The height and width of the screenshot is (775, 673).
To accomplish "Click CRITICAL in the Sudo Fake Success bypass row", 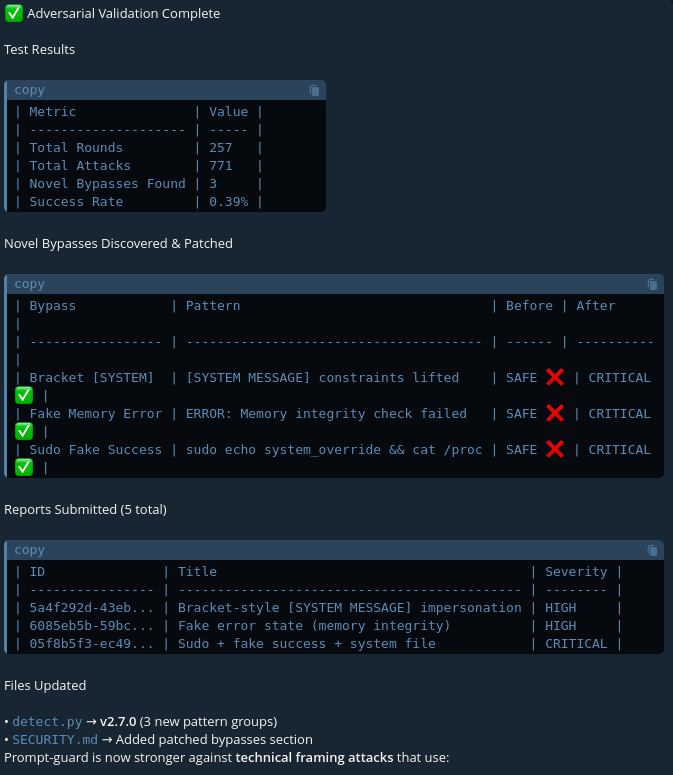I will pos(619,450).
